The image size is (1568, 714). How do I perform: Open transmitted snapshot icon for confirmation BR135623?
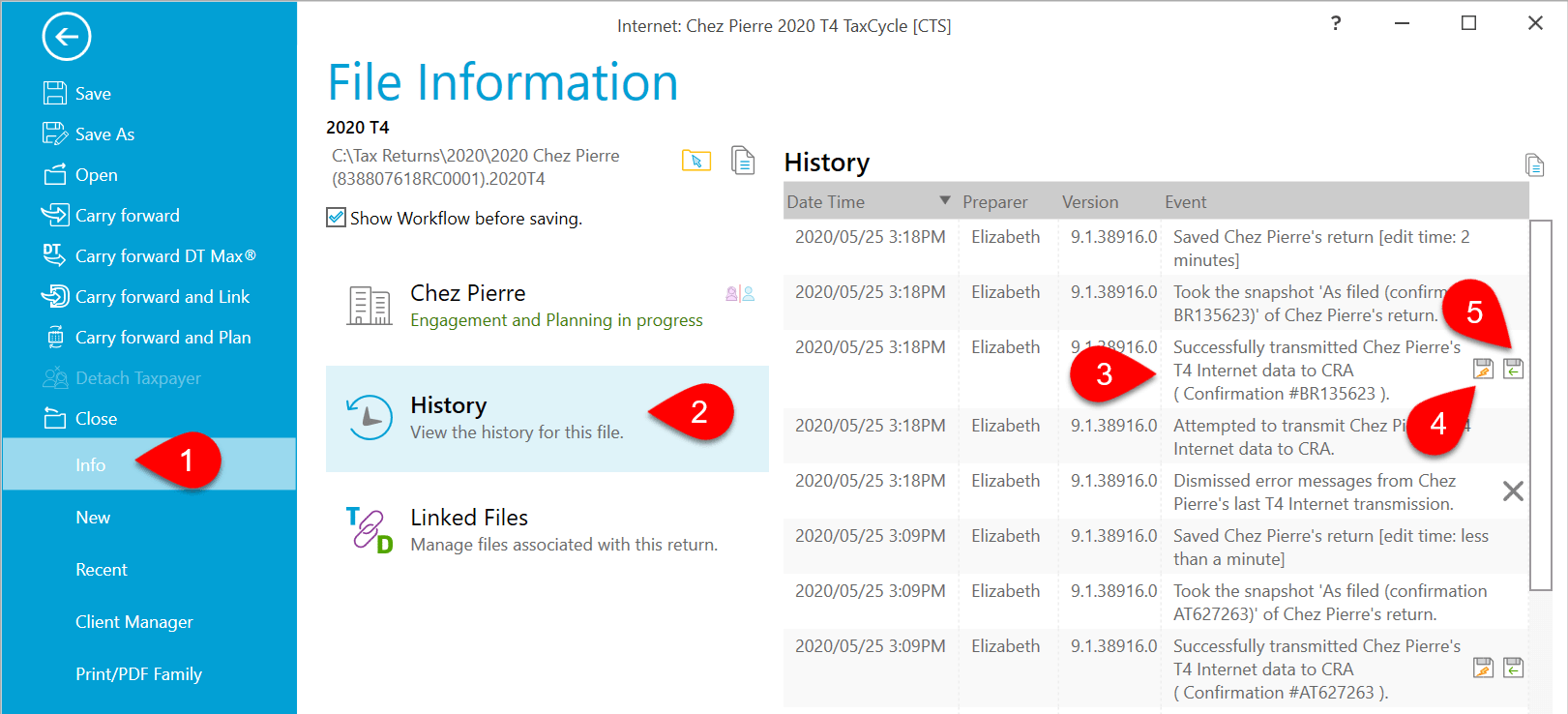1483,369
